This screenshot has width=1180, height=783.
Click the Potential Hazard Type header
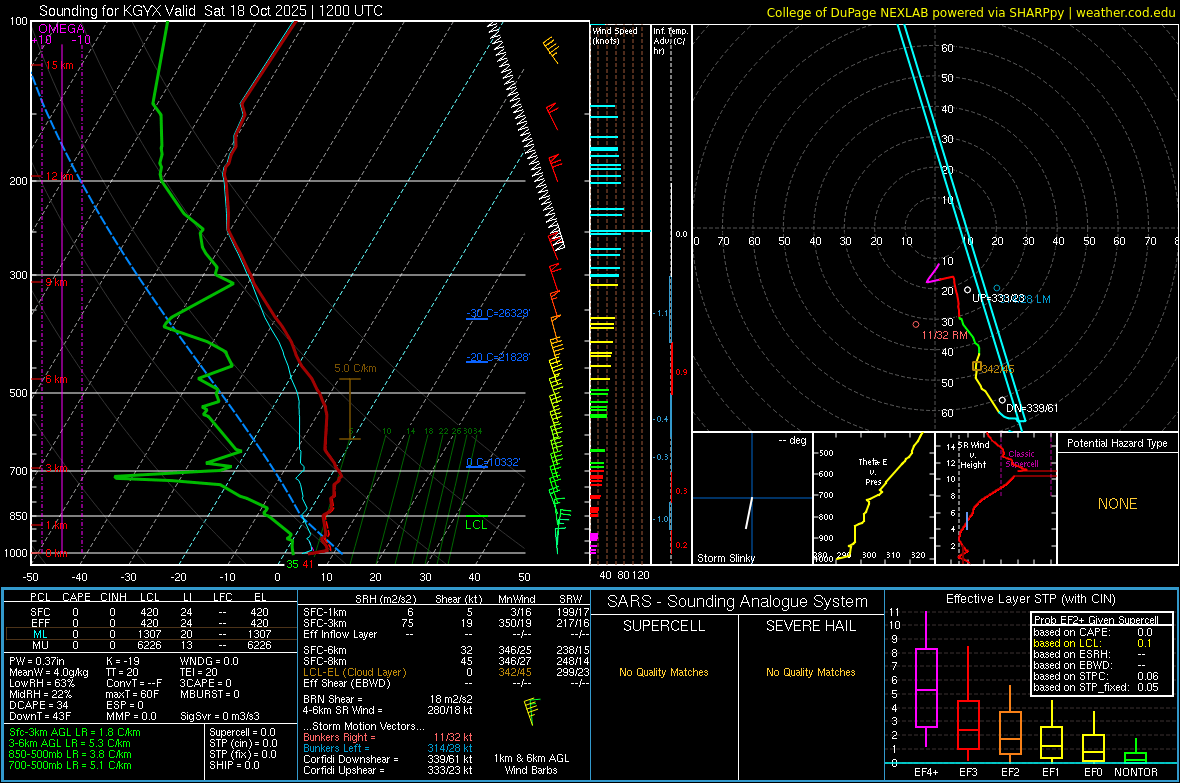[1117, 443]
